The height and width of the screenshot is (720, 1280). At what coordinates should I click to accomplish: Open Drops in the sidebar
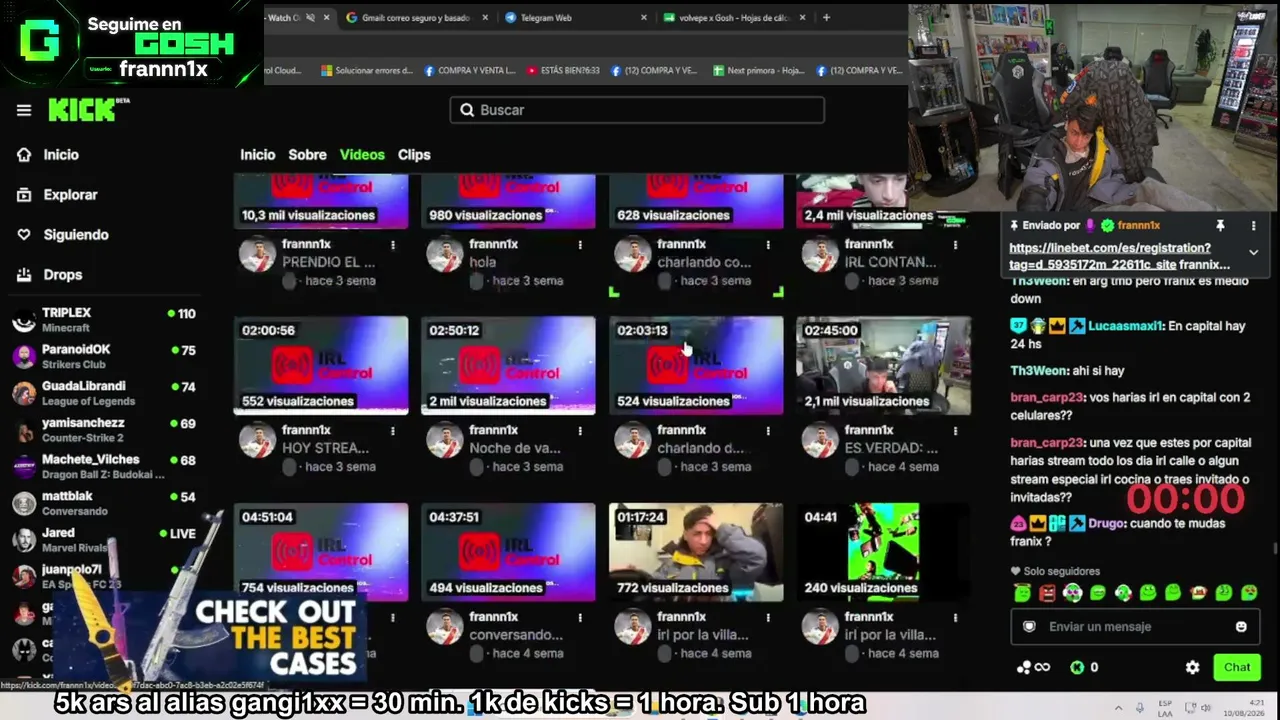tap(62, 275)
